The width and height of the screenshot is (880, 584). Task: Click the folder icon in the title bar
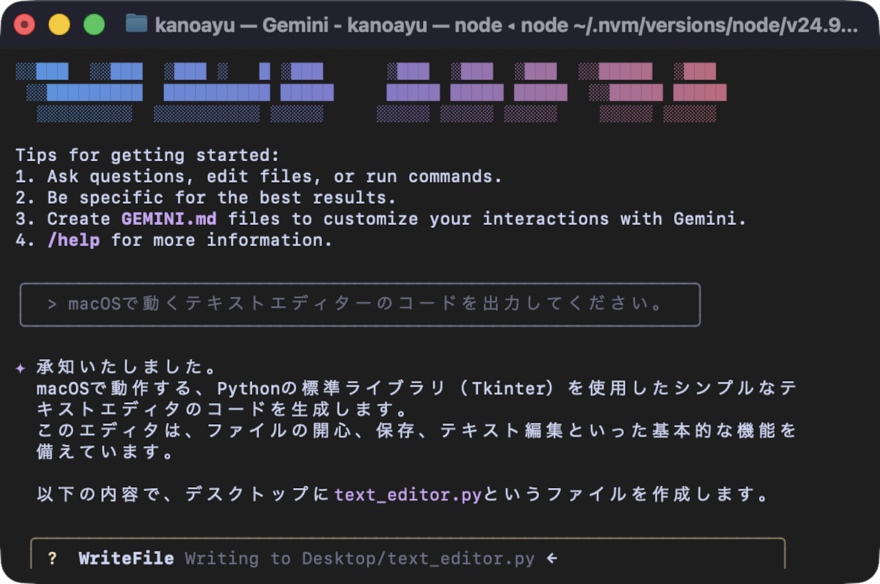click(137, 24)
